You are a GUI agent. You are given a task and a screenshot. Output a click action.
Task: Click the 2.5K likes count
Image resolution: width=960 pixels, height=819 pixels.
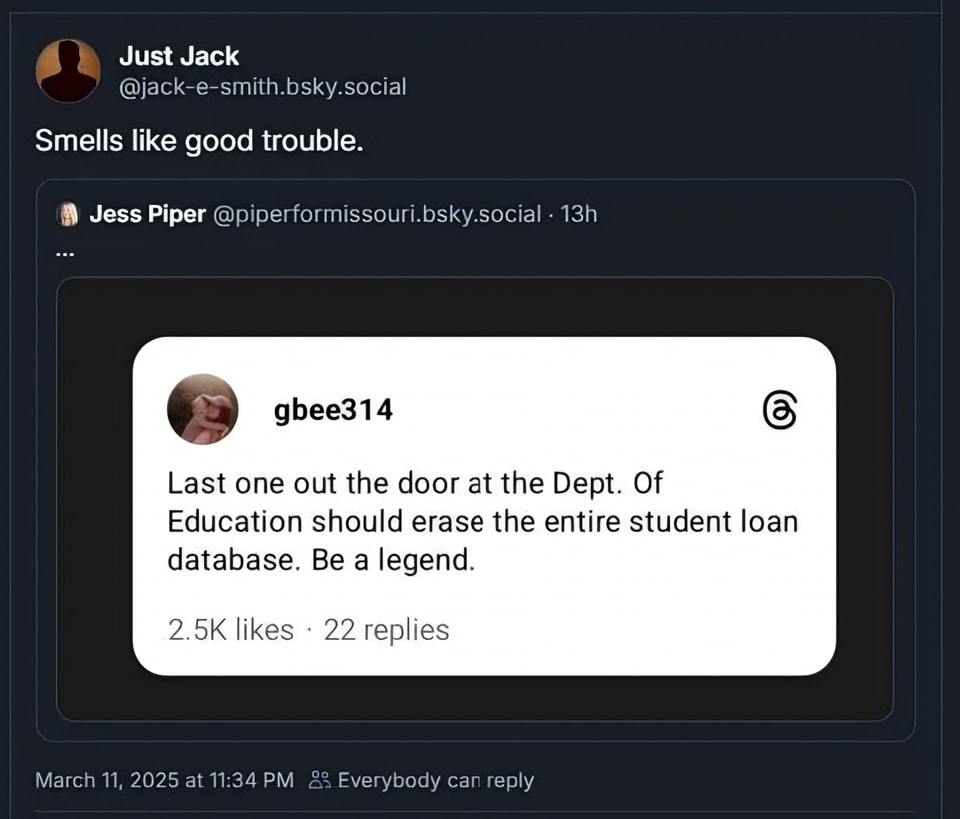click(231, 630)
